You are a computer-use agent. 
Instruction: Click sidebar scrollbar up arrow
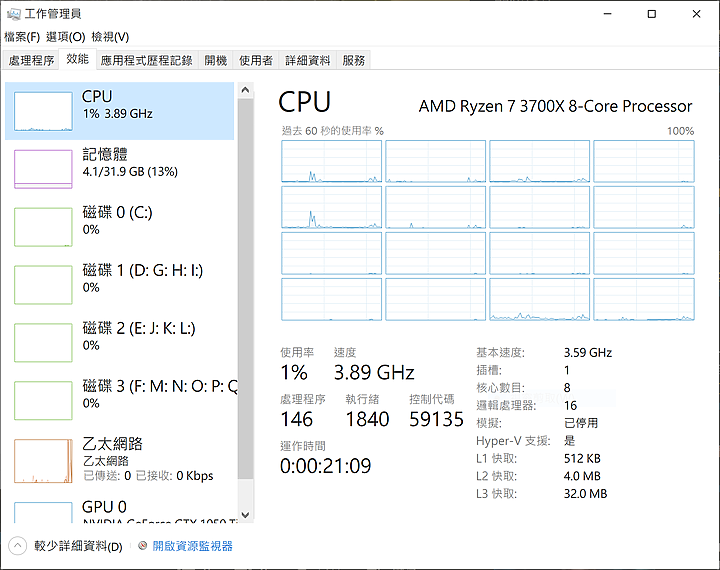[245, 90]
